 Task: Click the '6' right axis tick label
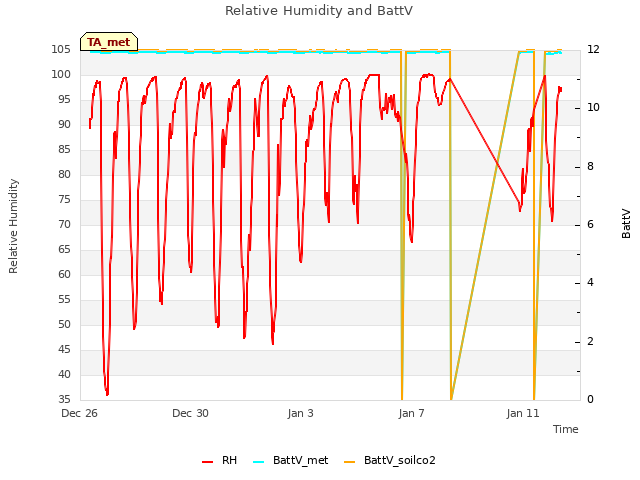(x=590, y=224)
